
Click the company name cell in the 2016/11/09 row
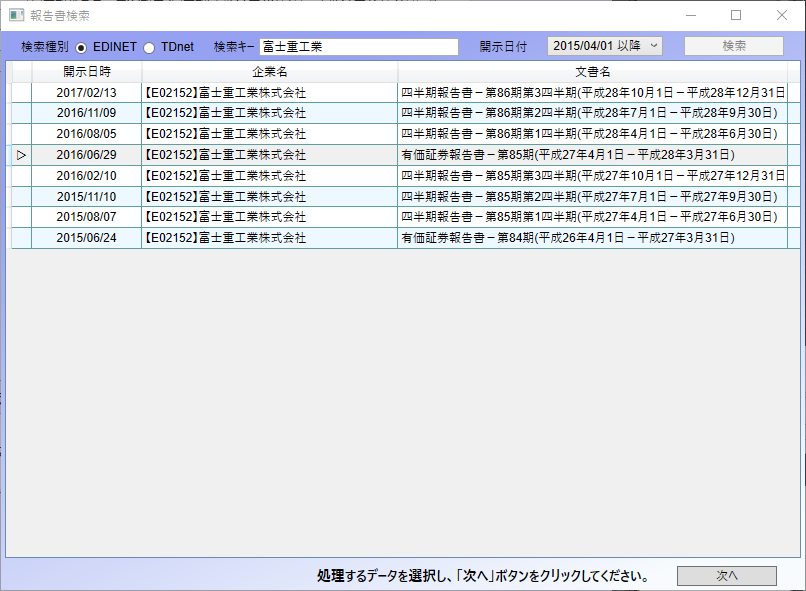pos(269,113)
